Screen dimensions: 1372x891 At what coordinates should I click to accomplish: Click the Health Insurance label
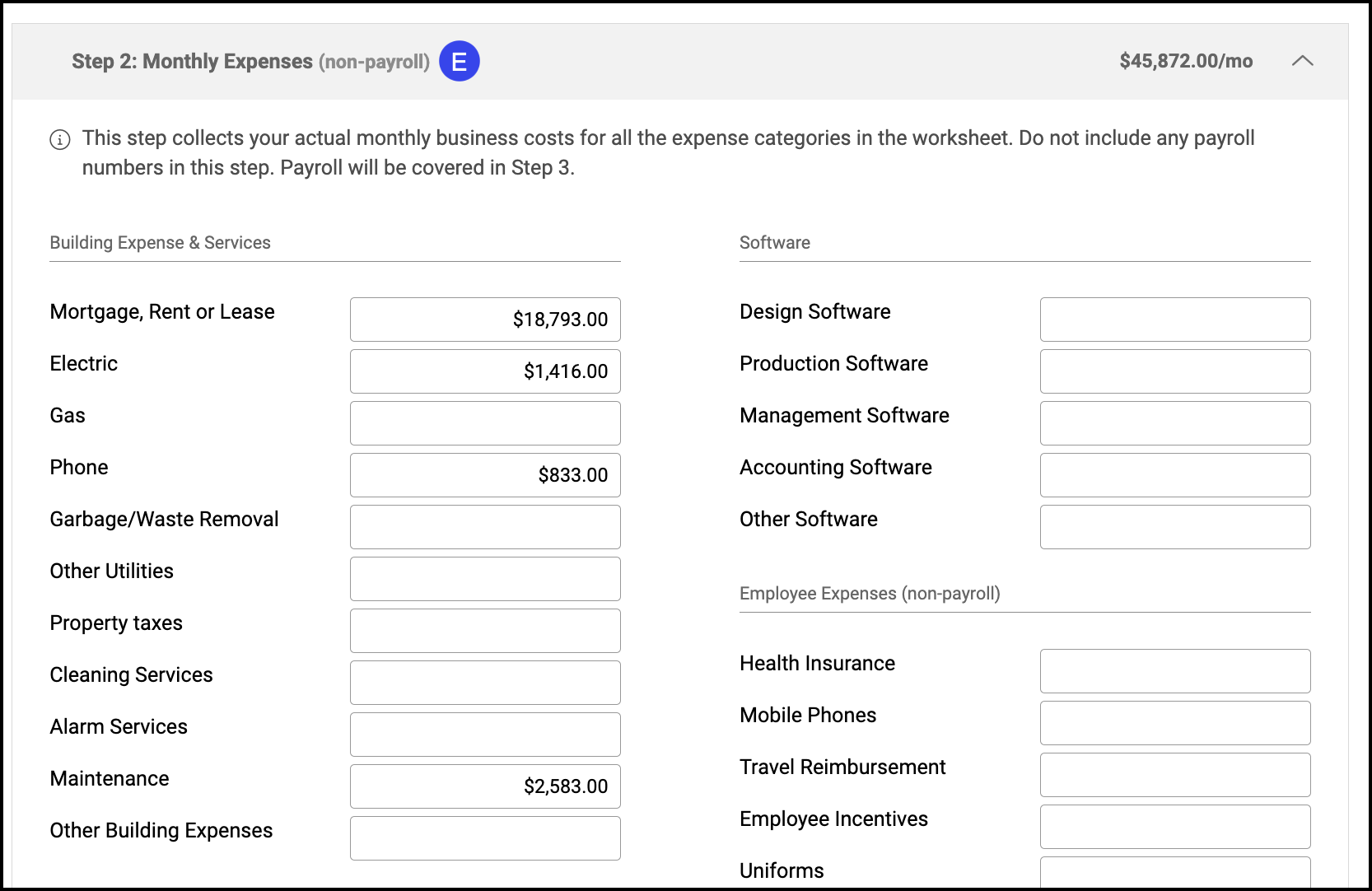[x=817, y=664]
